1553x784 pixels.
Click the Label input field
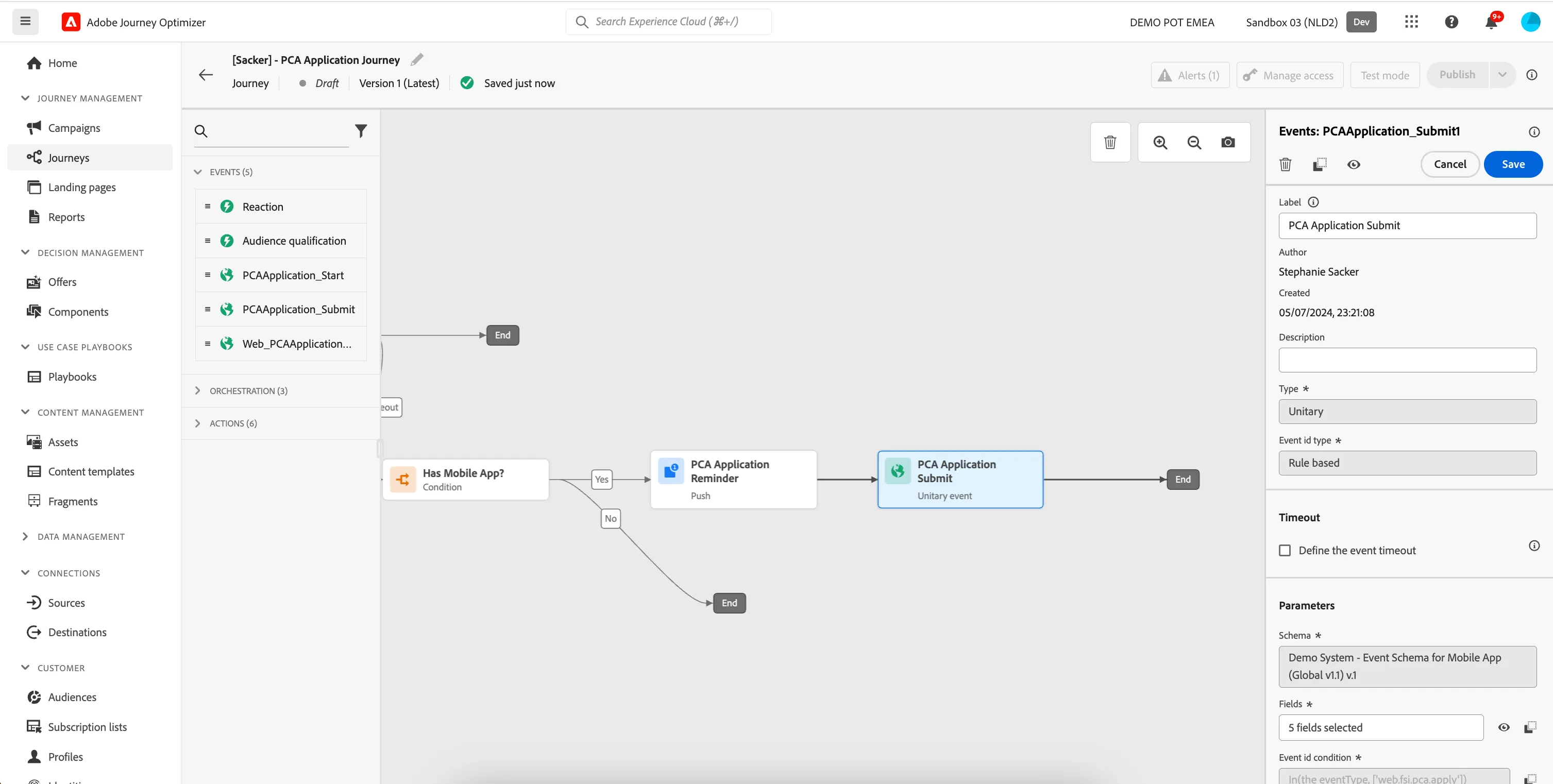[x=1407, y=226]
